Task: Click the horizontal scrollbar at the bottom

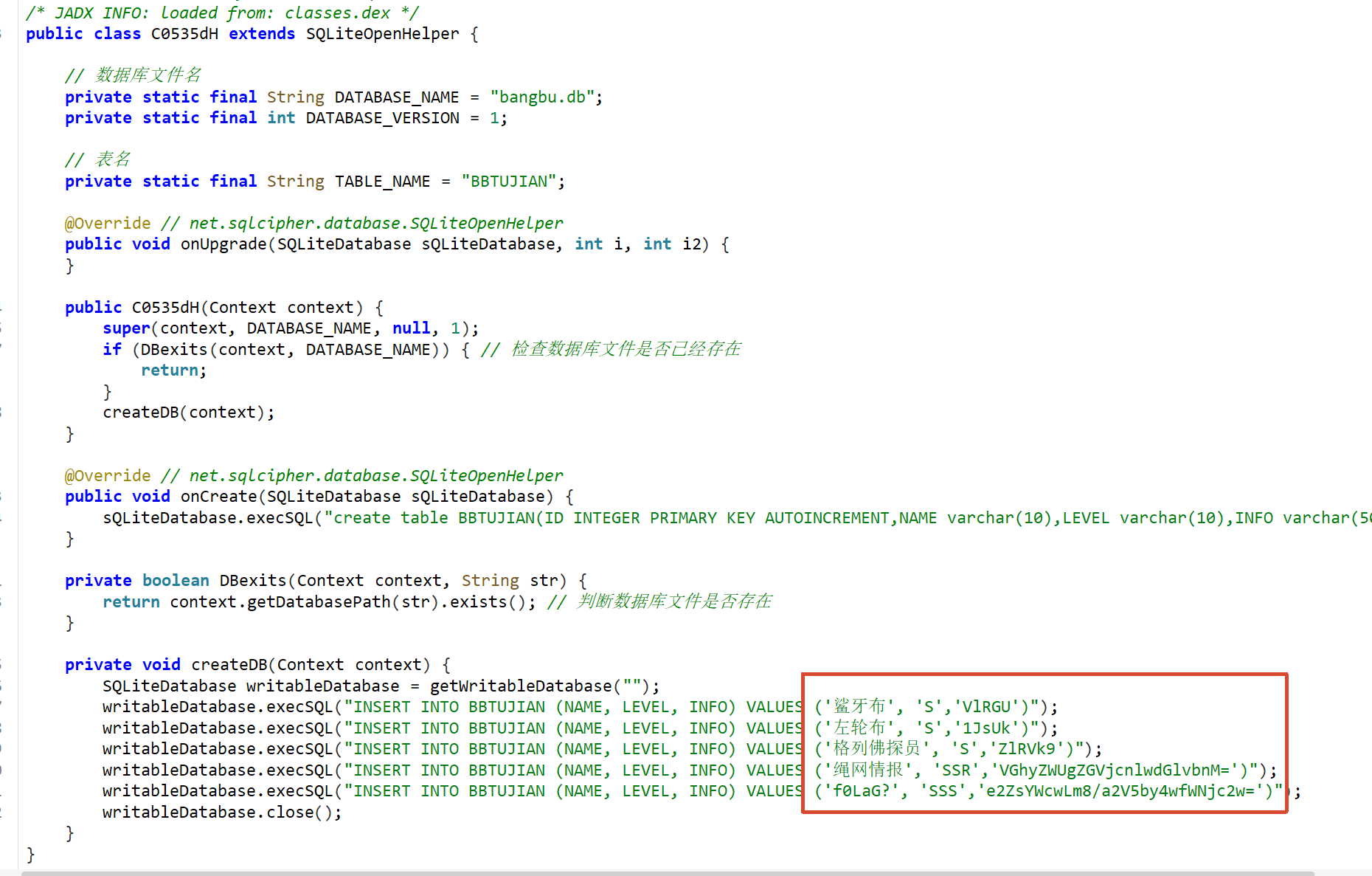Action: [668, 873]
